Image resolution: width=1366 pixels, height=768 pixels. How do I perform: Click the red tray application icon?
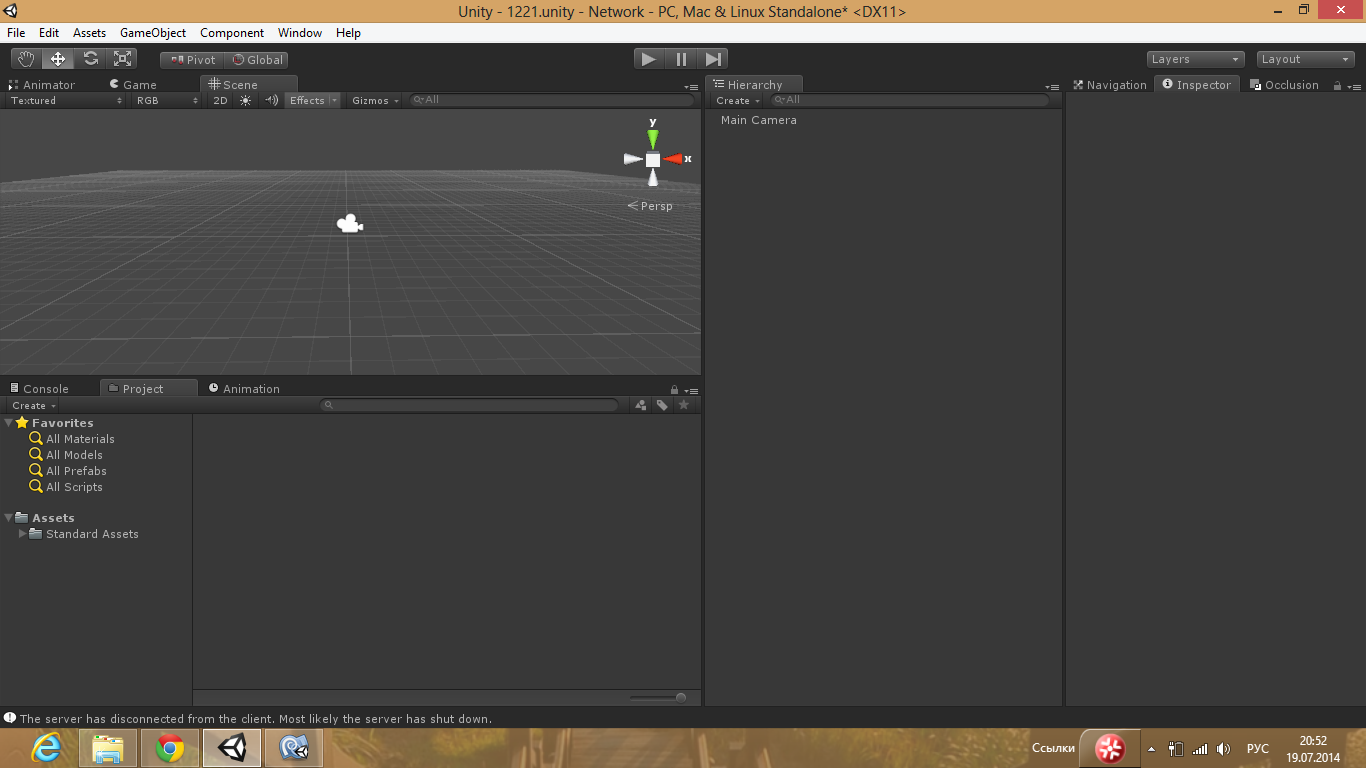1109,748
